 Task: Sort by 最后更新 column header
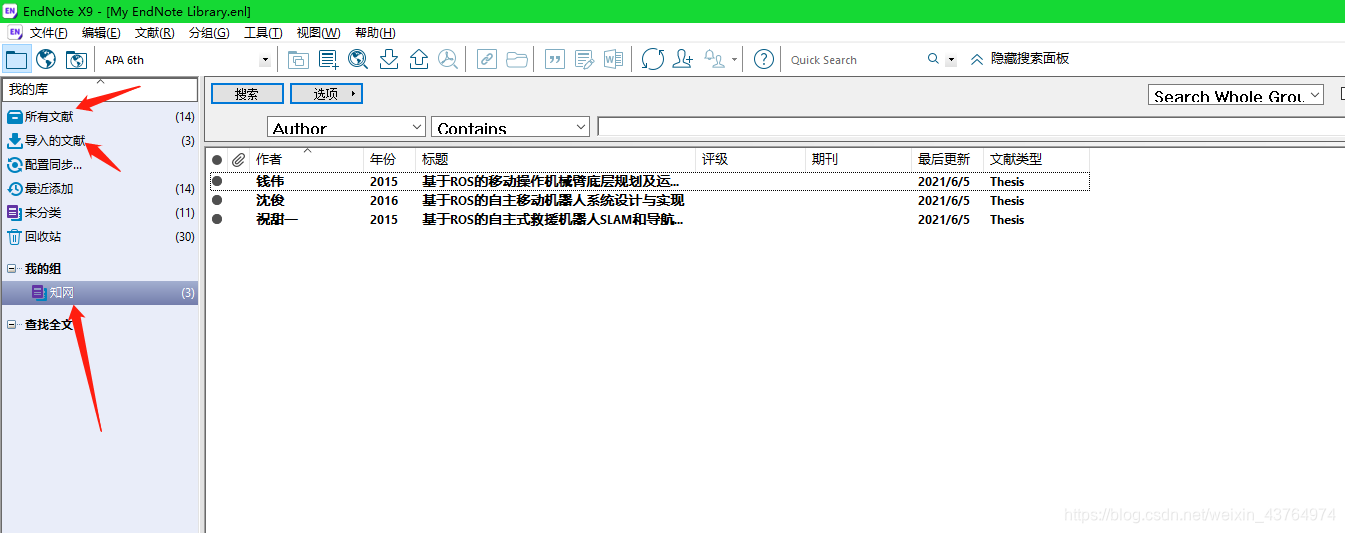(948, 159)
